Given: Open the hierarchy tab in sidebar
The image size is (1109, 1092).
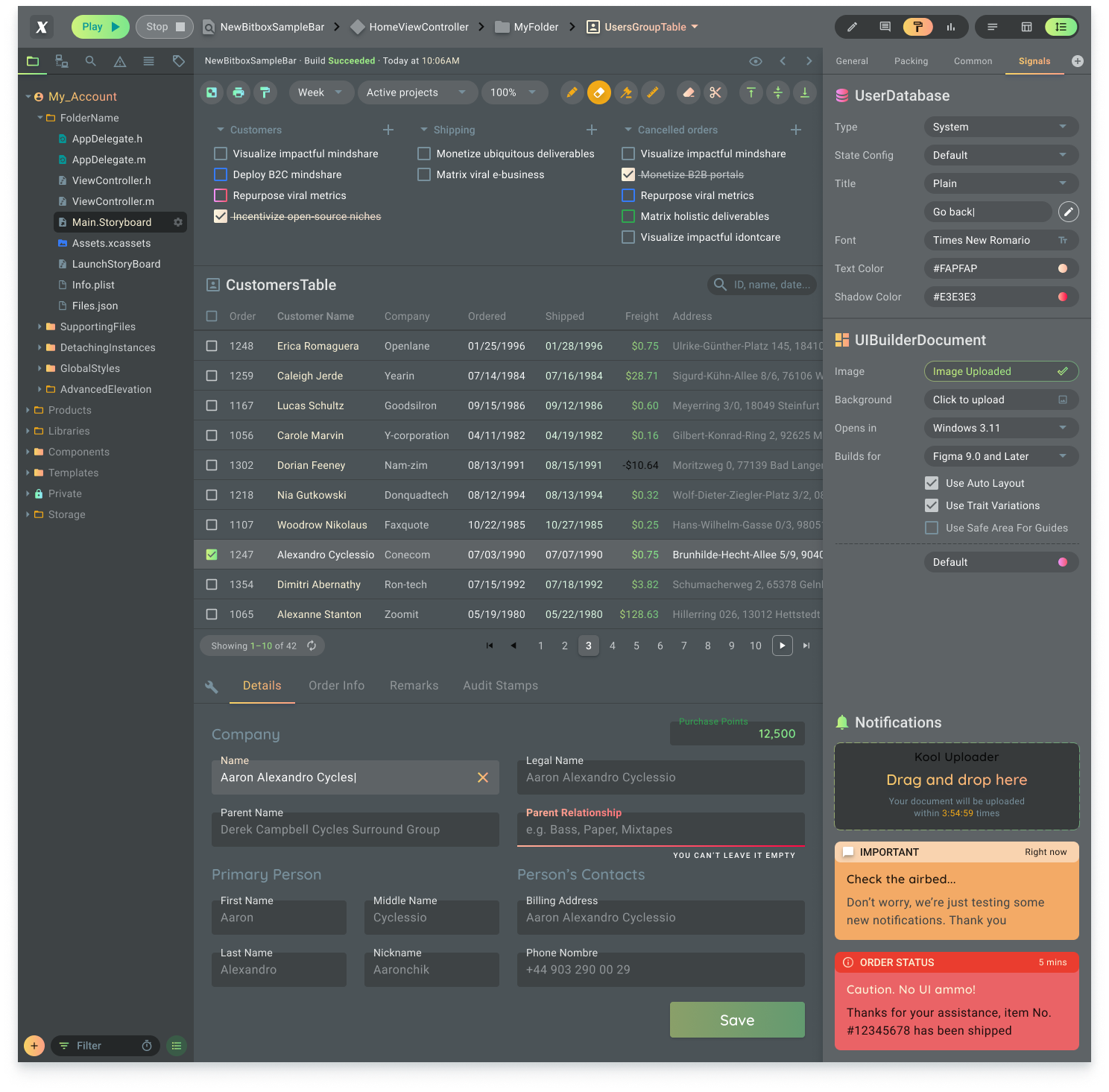Looking at the screenshot, I should point(62,61).
